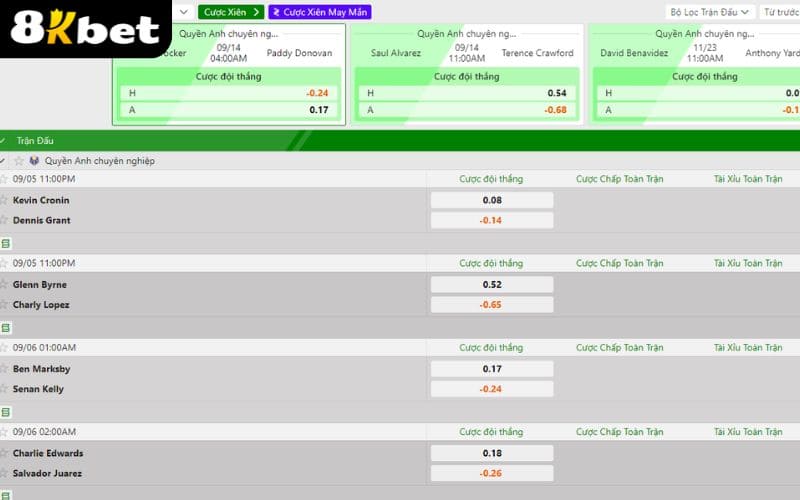Click the boxing league icon beside Quyền Anh
The height and width of the screenshot is (500, 800).
pyautogui.click(x=34, y=161)
